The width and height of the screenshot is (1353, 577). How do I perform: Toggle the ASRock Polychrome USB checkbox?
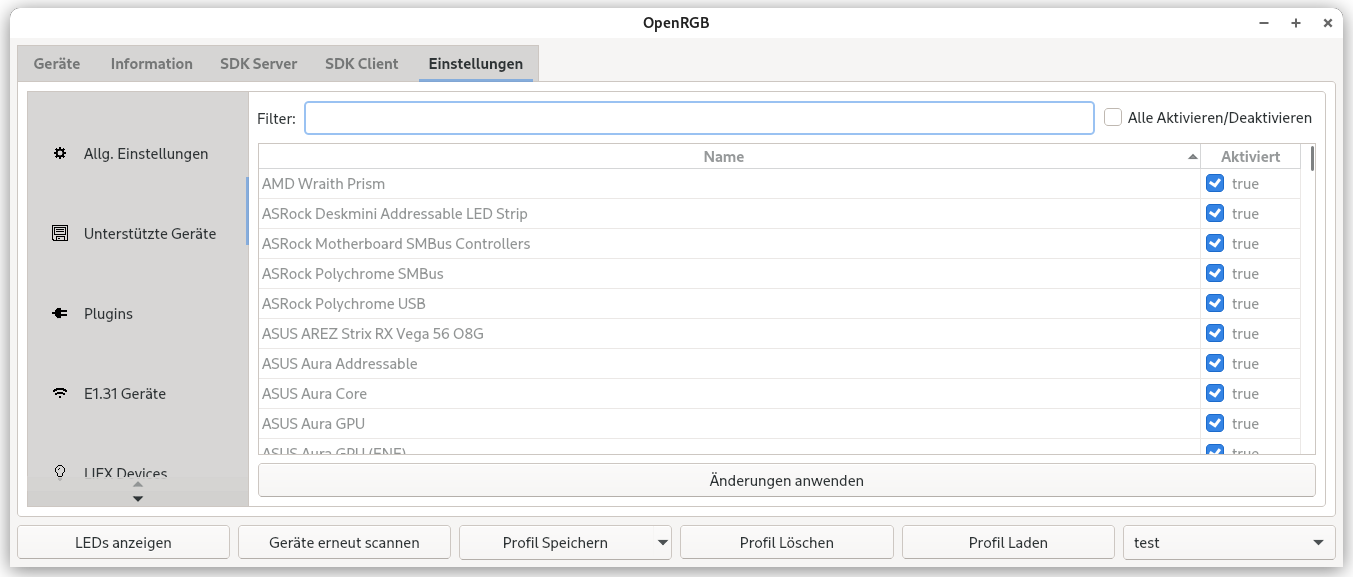pyautogui.click(x=1215, y=303)
